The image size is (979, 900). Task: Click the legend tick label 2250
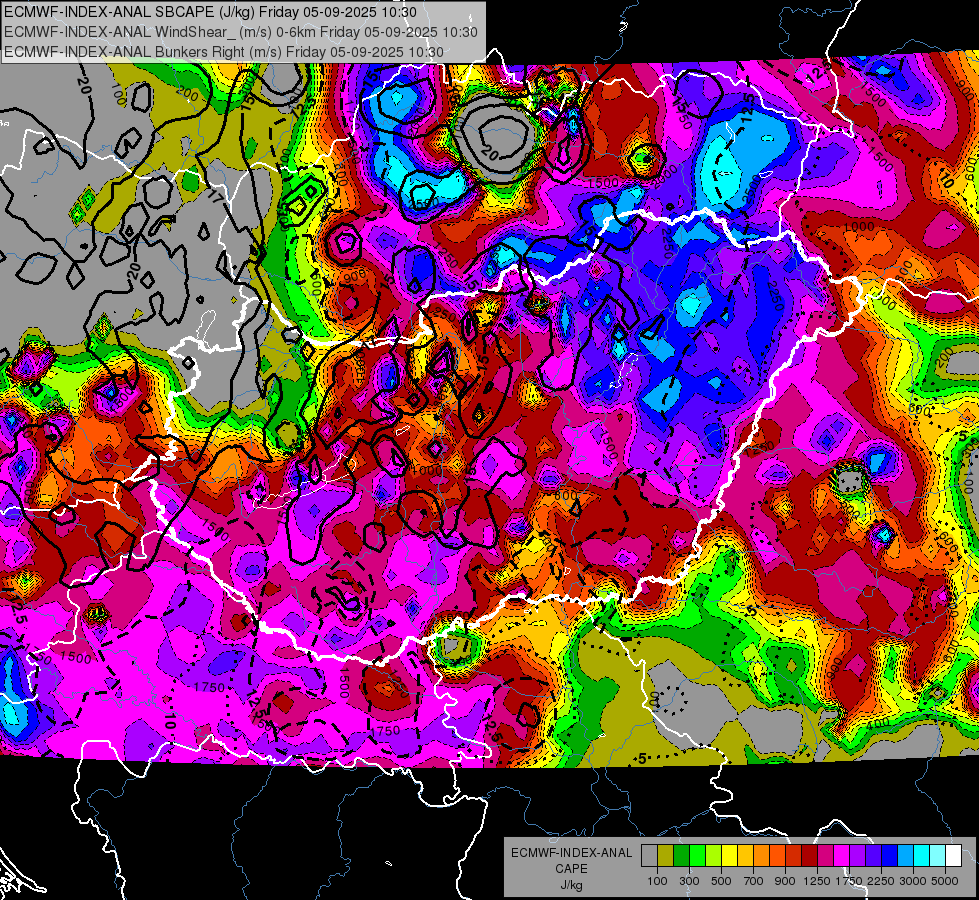tap(880, 881)
